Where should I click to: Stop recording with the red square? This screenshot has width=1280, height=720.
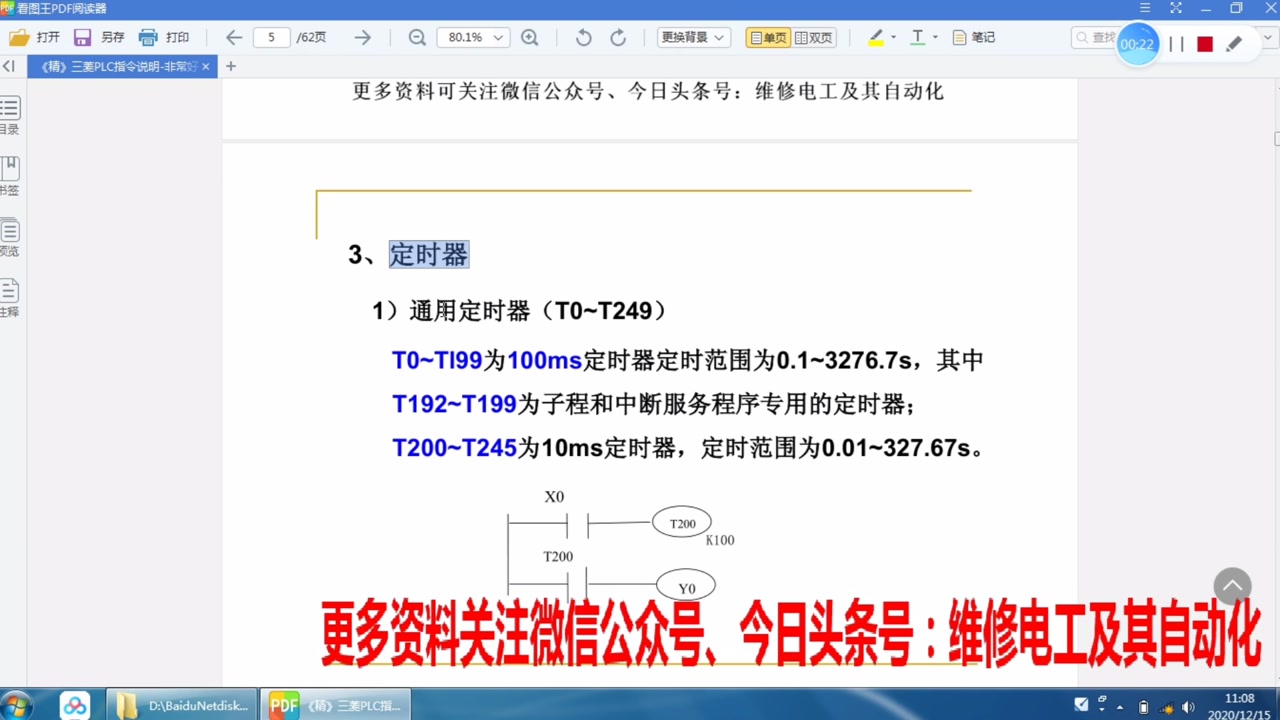coord(1205,44)
